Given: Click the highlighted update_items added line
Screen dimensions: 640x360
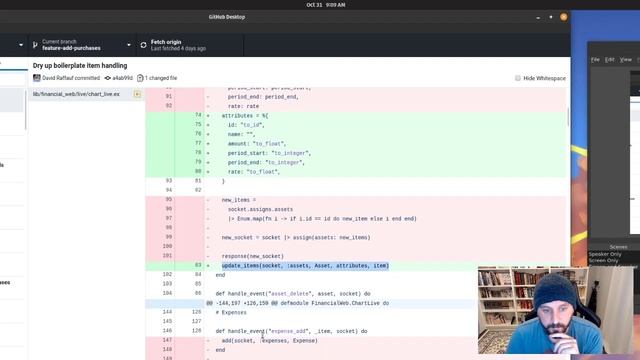Looking at the screenshot, I should point(305,266).
